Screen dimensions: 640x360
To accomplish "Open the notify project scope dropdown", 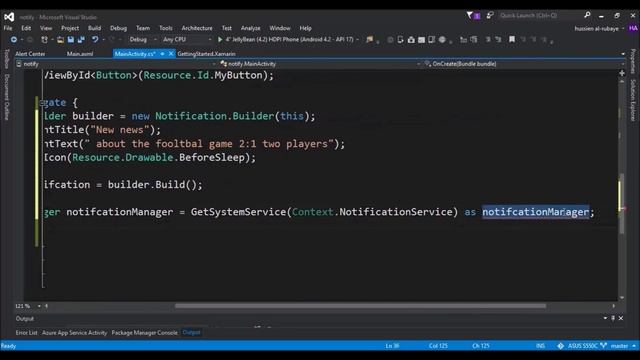I will [x=116, y=64].
